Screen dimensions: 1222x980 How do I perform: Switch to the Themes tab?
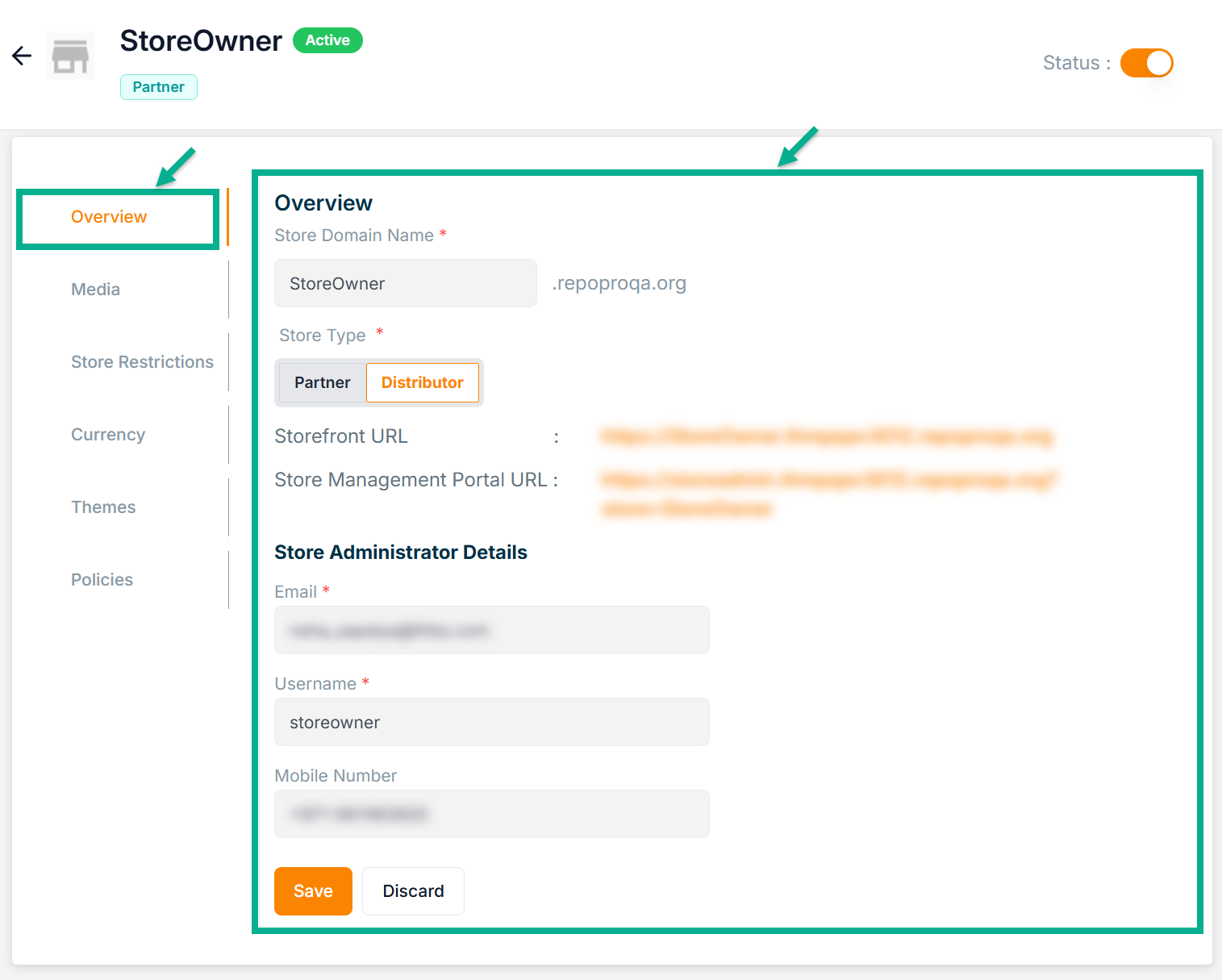(103, 507)
